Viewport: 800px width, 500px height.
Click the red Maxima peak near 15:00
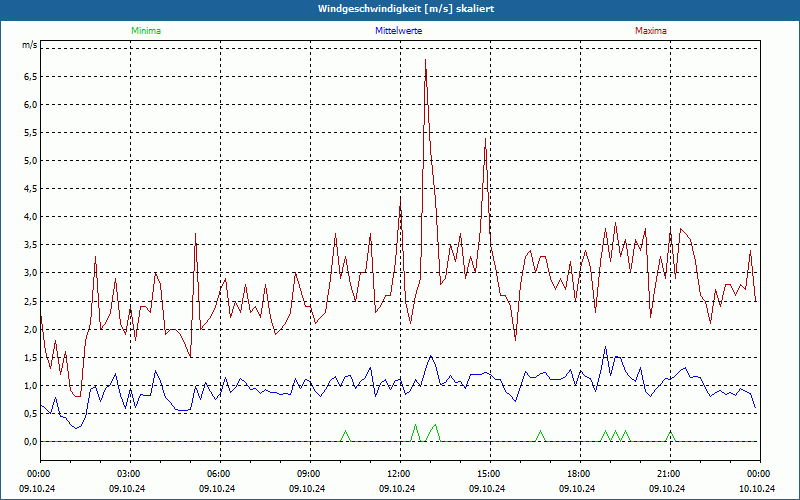coord(485,139)
